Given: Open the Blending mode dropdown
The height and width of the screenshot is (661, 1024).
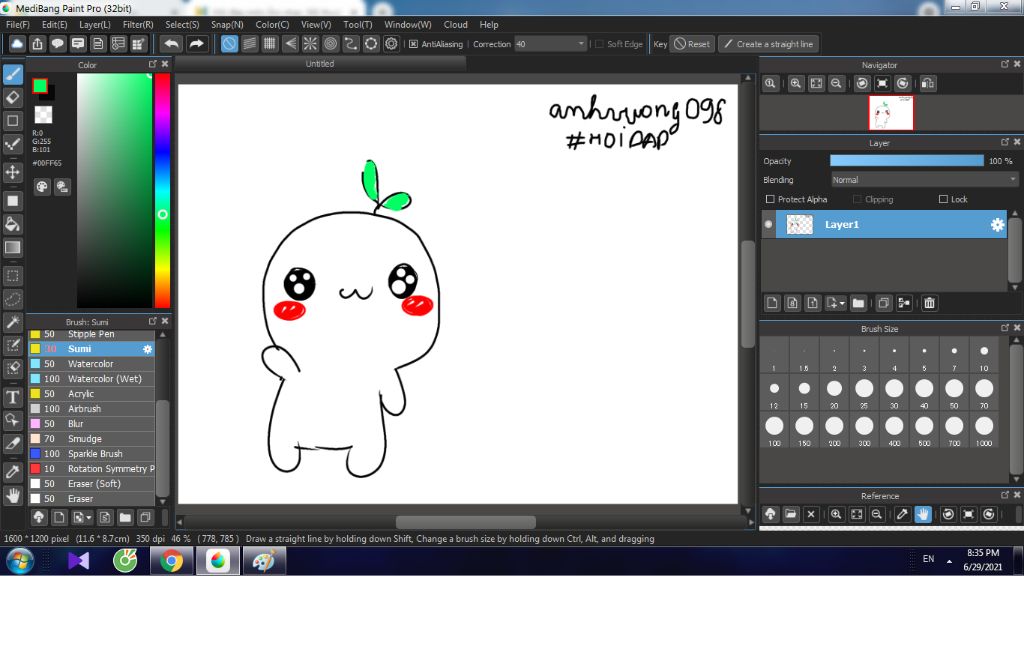Looking at the screenshot, I should point(924,180).
